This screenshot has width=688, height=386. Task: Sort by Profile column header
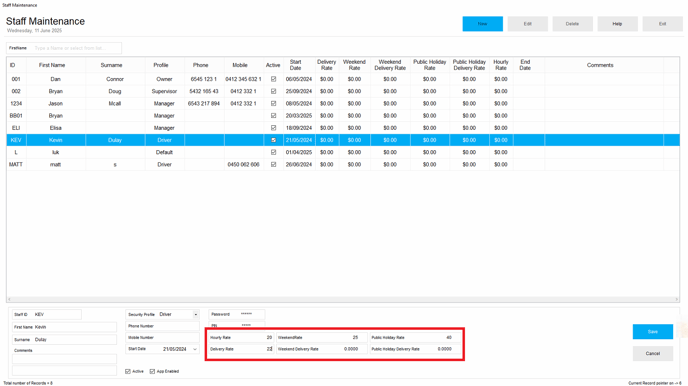[165, 65]
